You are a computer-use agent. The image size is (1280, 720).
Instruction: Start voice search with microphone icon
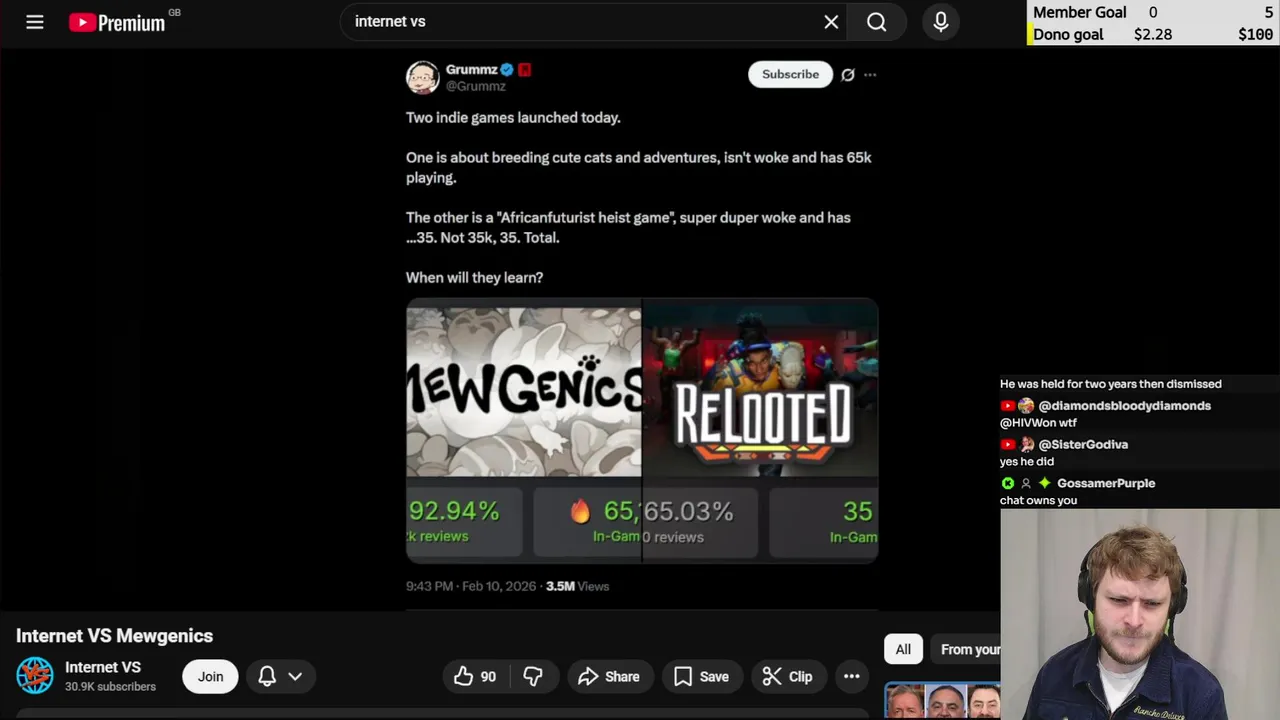tap(941, 22)
